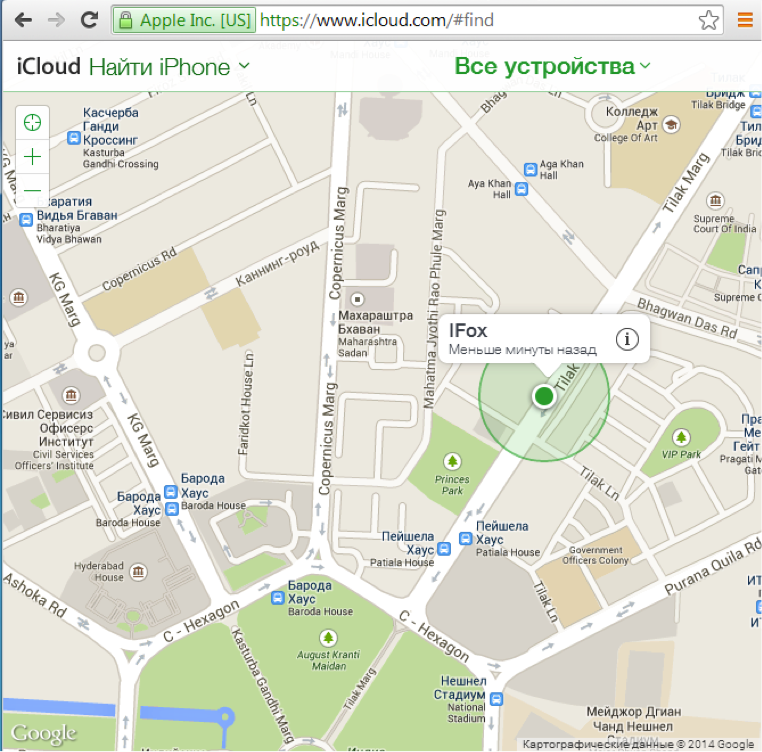Click the browser forward arrow

tap(56, 20)
